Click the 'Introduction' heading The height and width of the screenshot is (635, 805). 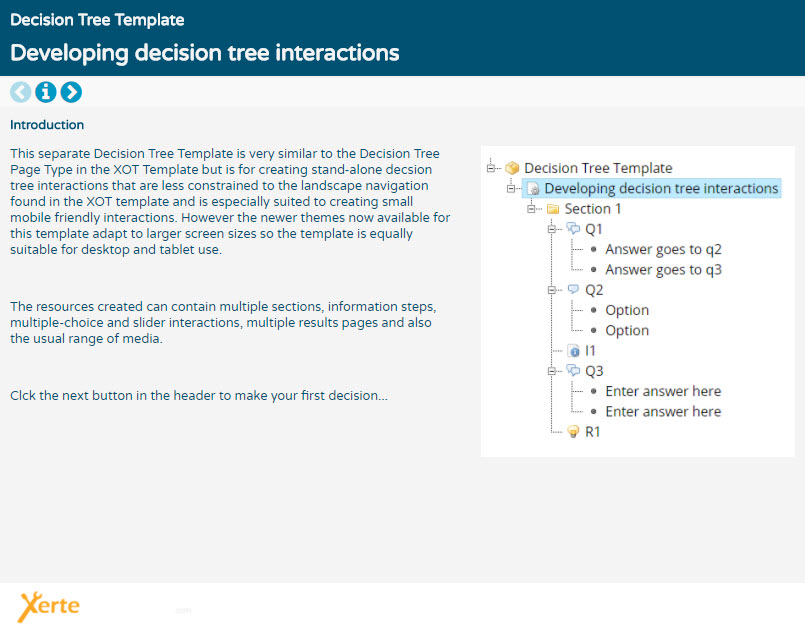[x=47, y=125]
